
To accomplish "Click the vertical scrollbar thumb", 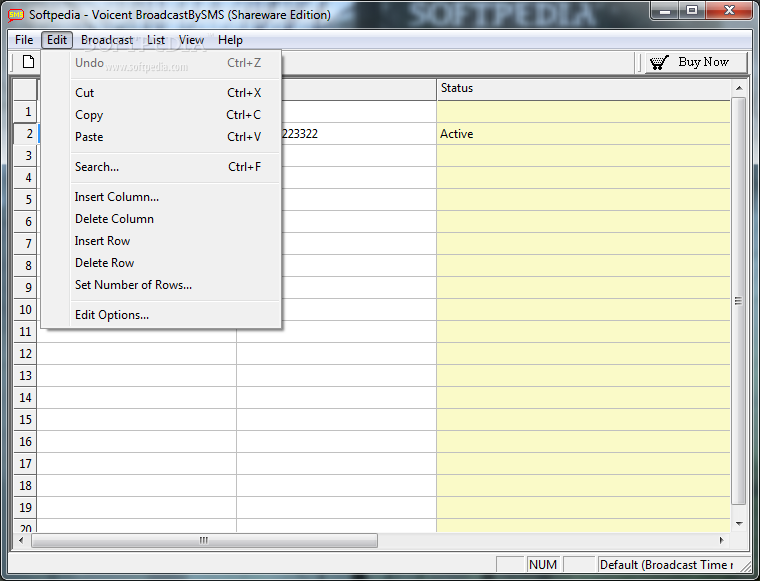I will pyautogui.click(x=739, y=301).
